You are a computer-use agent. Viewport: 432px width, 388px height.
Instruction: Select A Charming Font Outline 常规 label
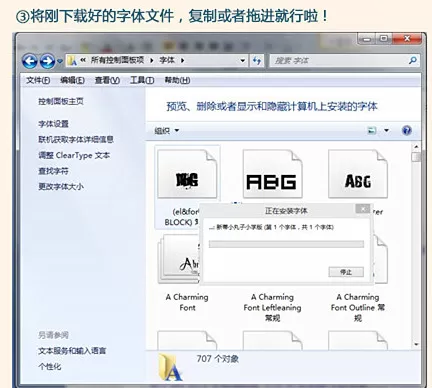point(358,307)
